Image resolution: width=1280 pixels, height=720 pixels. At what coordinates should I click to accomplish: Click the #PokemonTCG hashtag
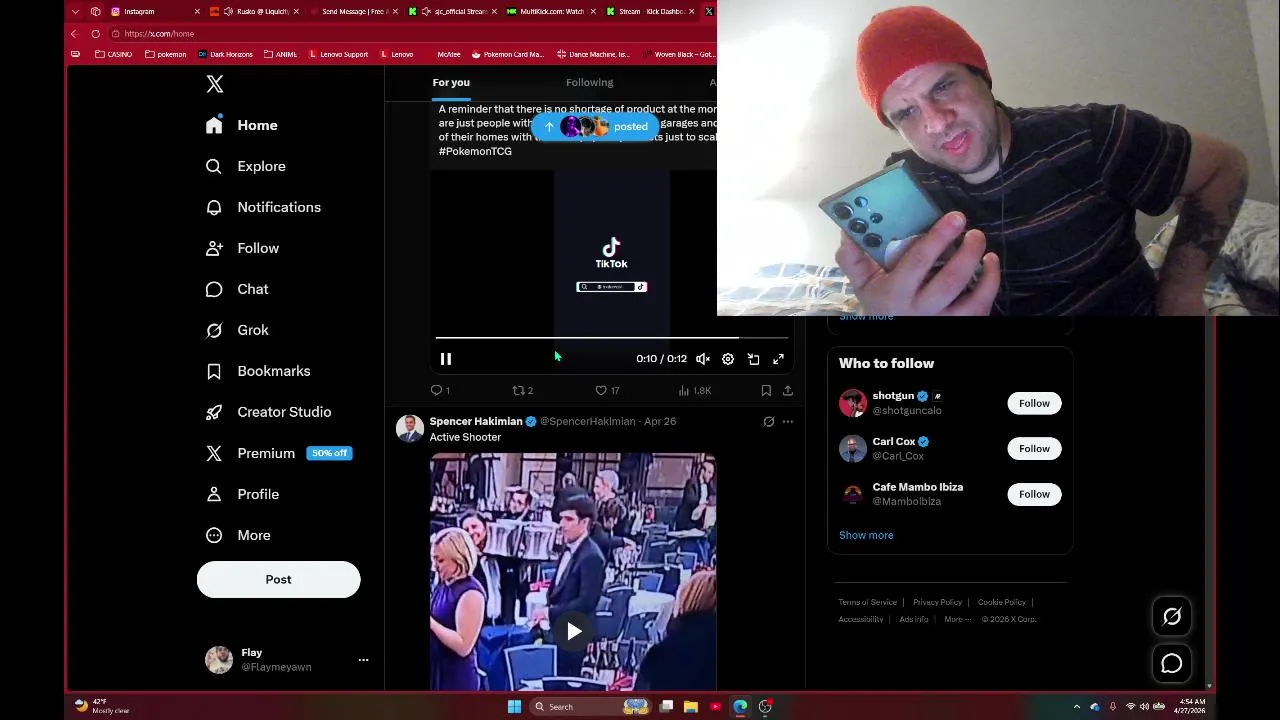475,151
